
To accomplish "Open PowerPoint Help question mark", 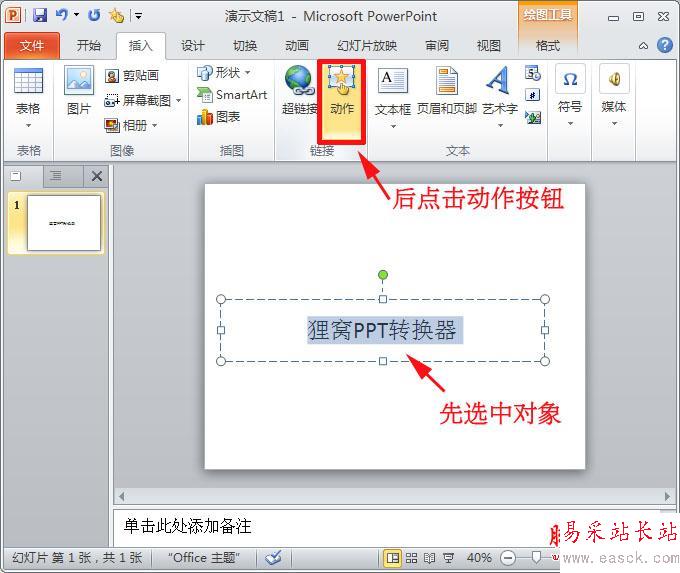I will 665,45.
